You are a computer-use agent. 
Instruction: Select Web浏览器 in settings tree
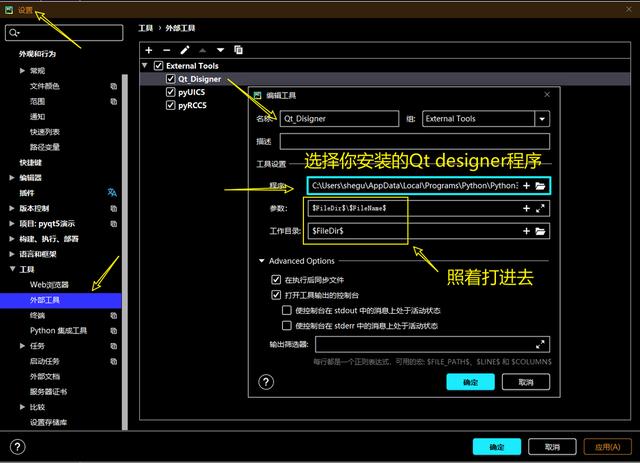point(49,285)
